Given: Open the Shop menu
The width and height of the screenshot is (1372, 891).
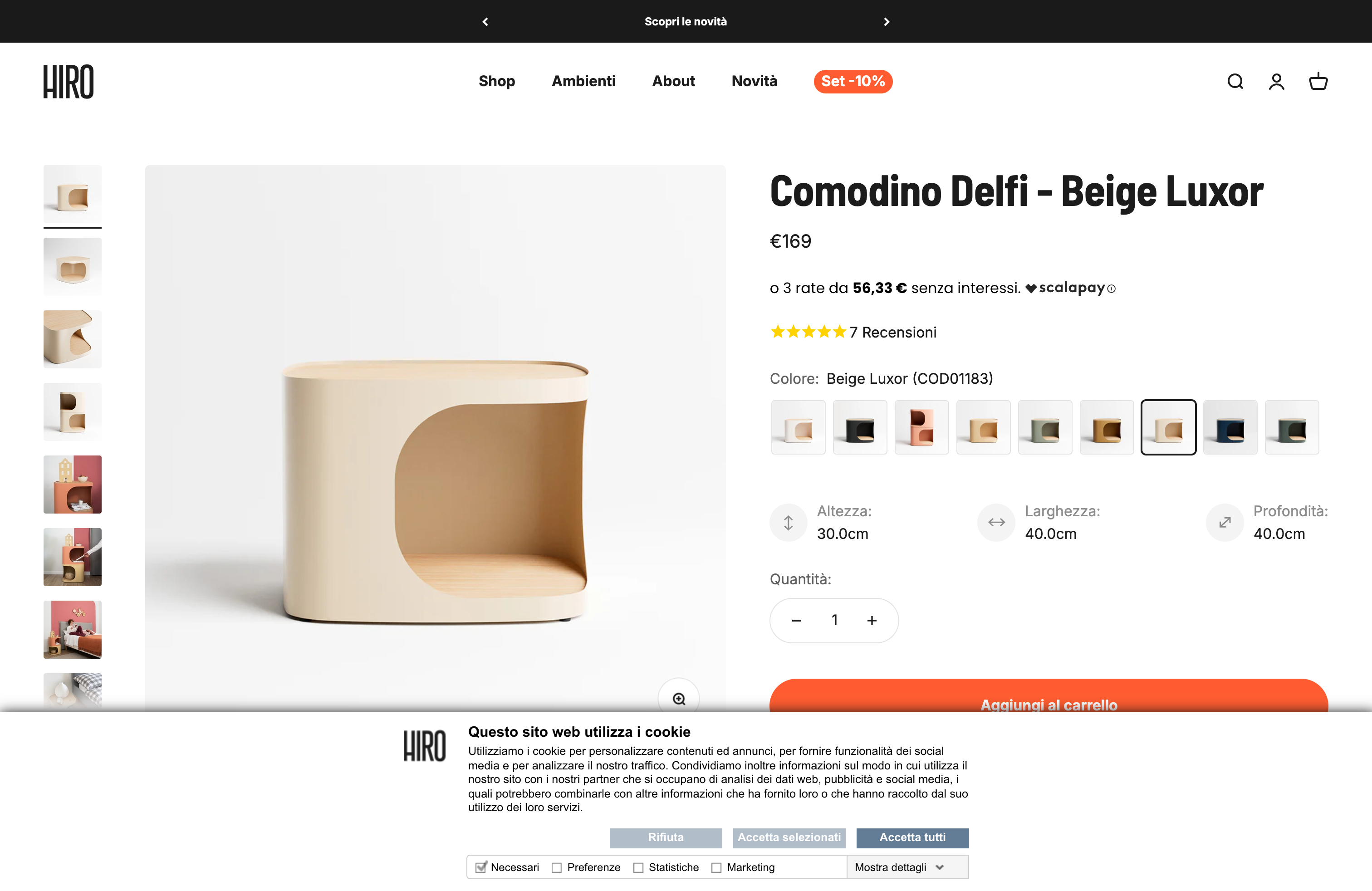Looking at the screenshot, I should (x=496, y=81).
